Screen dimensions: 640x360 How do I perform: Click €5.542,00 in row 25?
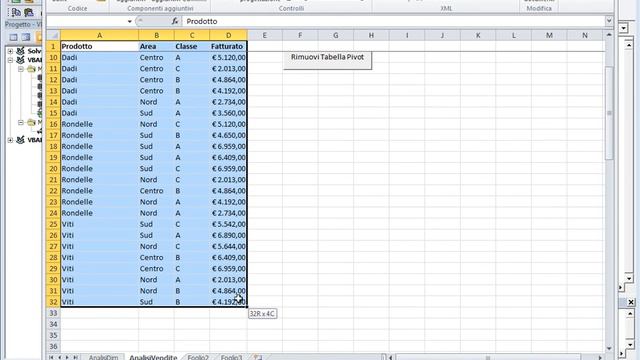click(228, 224)
